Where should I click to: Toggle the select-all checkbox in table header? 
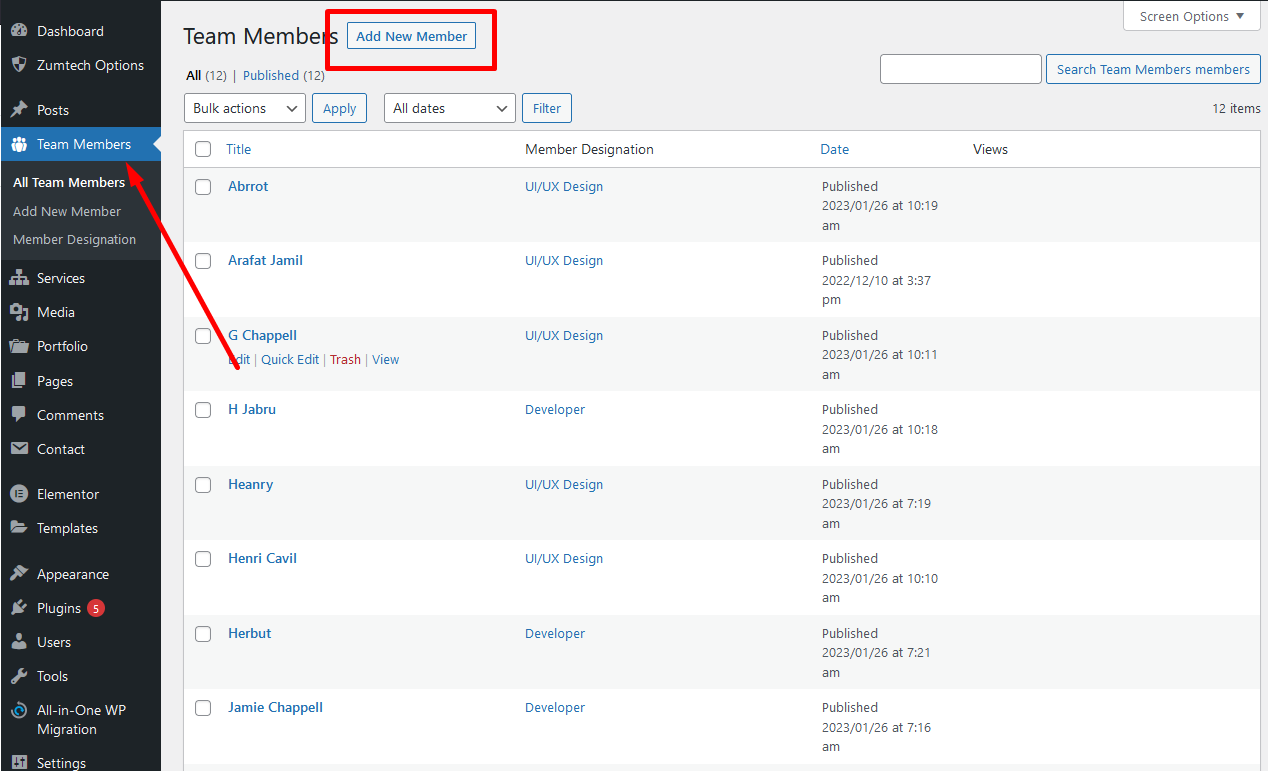coord(203,149)
